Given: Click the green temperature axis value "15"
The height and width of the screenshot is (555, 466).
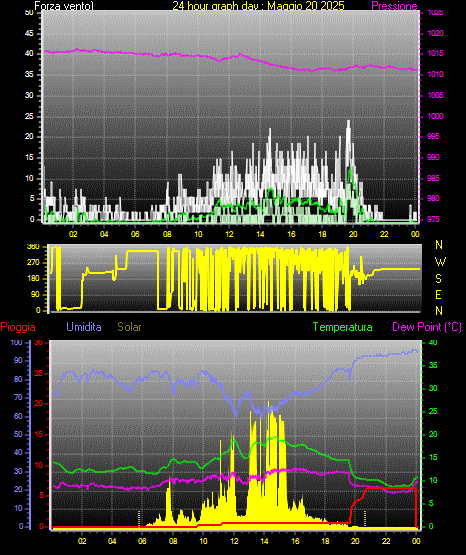Looking at the screenshot, I should pos(433,457).
